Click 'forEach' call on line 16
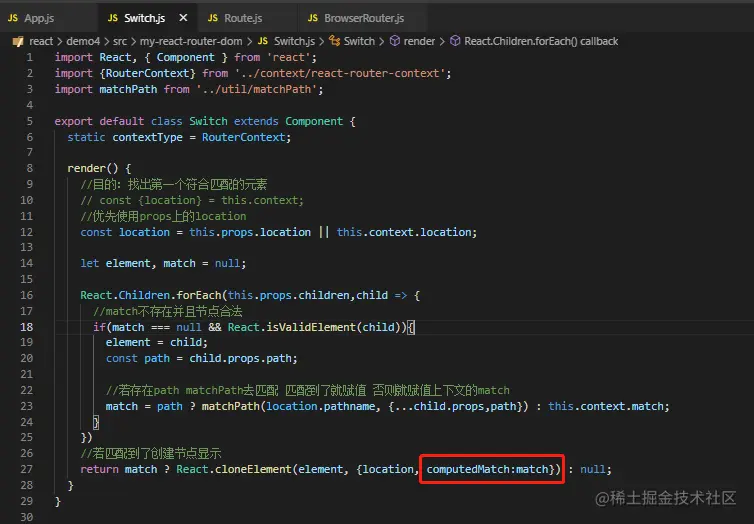This screenshot has height=524, width=754. (199, 295)
